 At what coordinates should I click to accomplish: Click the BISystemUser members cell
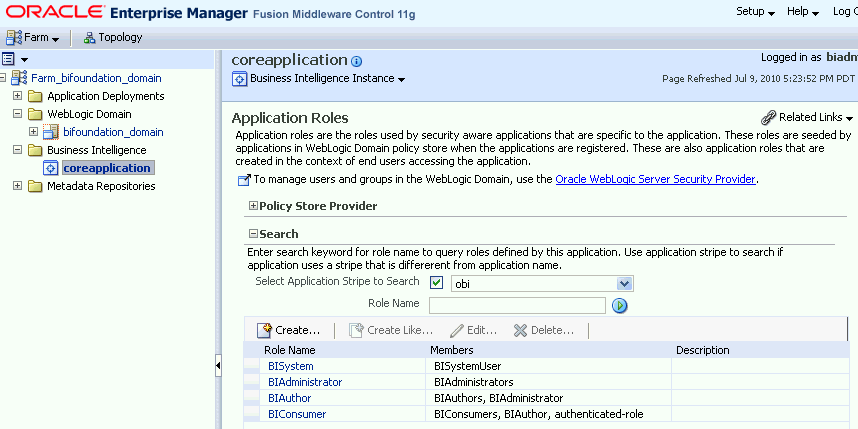coord(548,366)
